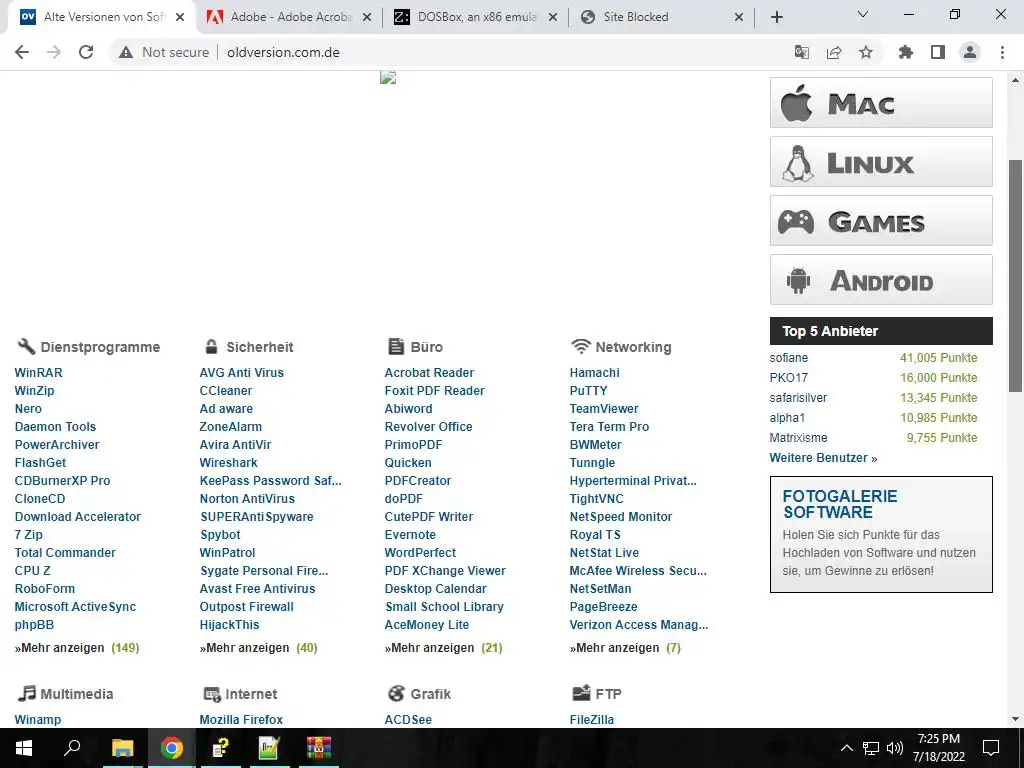Viewport: 1024px width, 768px height.
Task: Click the 7:25 PM taskbar clock
Action: coord(938,748)
